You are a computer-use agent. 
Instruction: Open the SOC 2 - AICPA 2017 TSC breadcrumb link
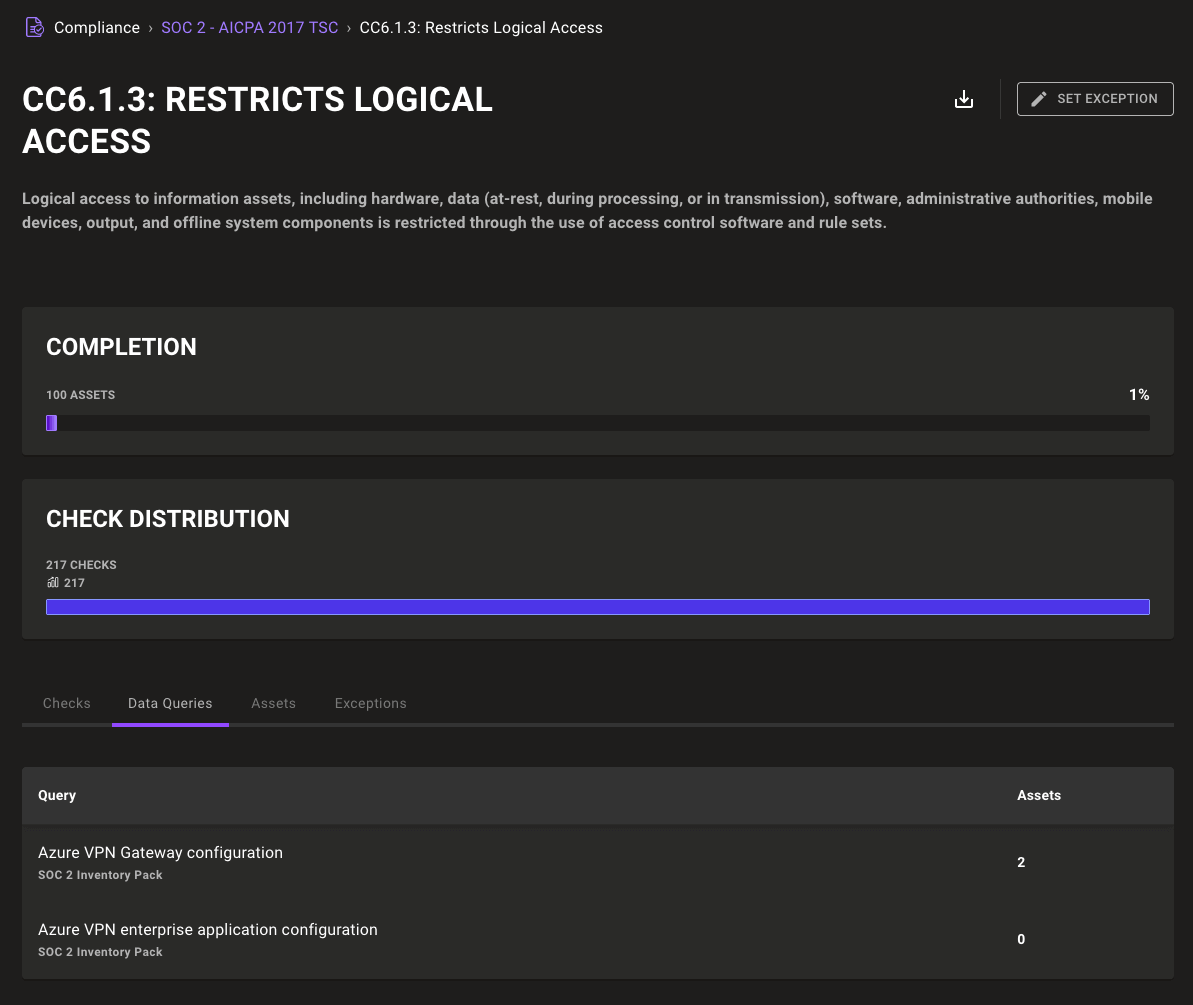[x=249, y=27]
